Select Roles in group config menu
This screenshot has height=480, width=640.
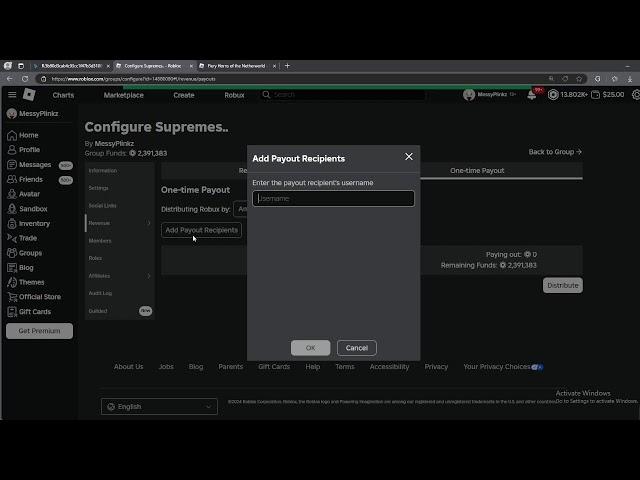[x=95, y=258]
